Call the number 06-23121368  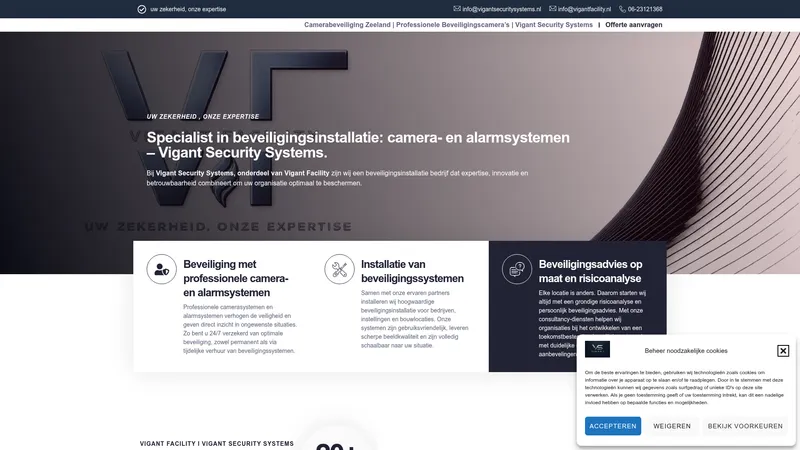tap(645, 9)
